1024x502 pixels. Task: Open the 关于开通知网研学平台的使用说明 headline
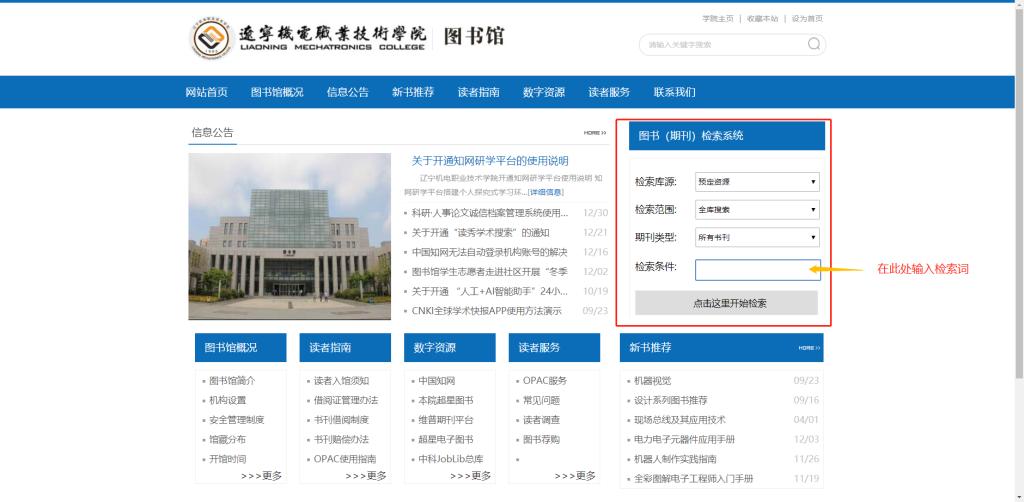(490, 161)
